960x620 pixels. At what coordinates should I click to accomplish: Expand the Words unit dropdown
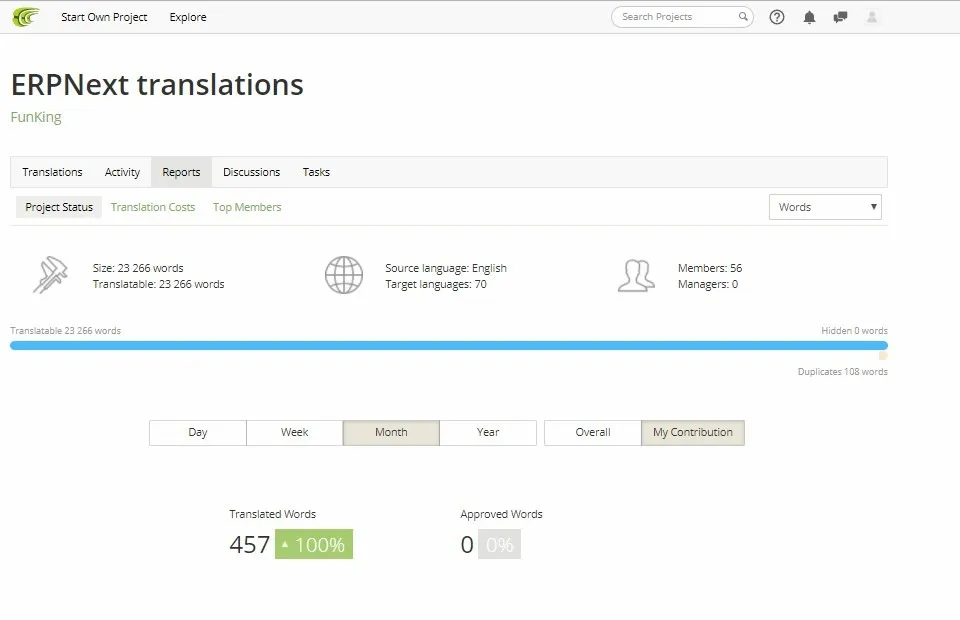pyautogui.click(x=825, y=207)
